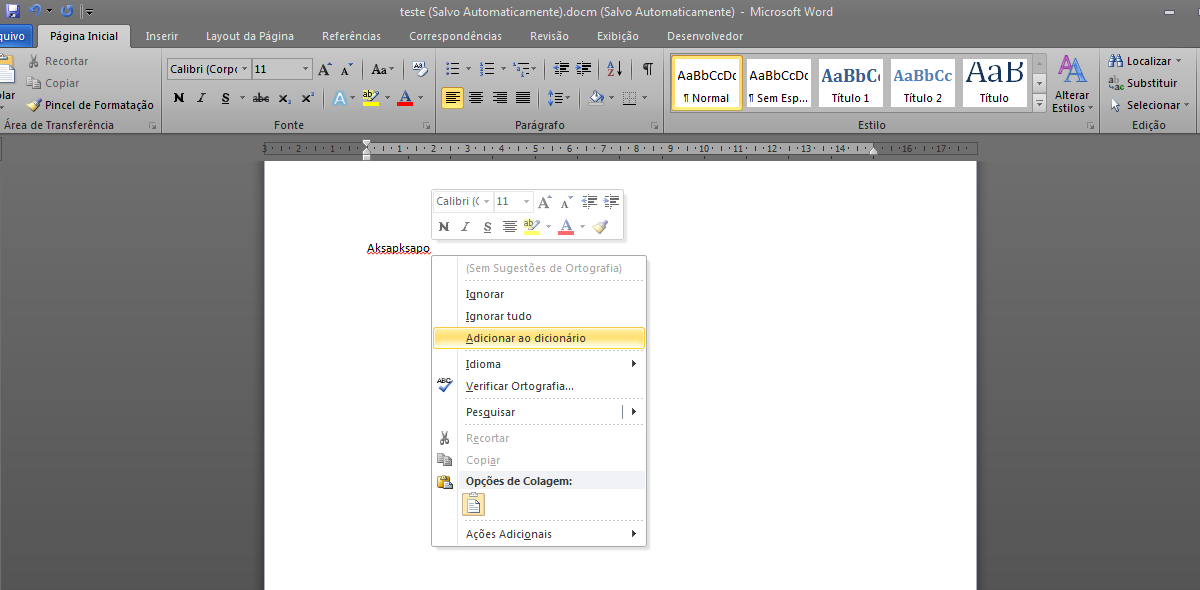Apply the Título 1 style thumbnail
This screenshot has height=590, width=1200.
click(x=850, y=83)
